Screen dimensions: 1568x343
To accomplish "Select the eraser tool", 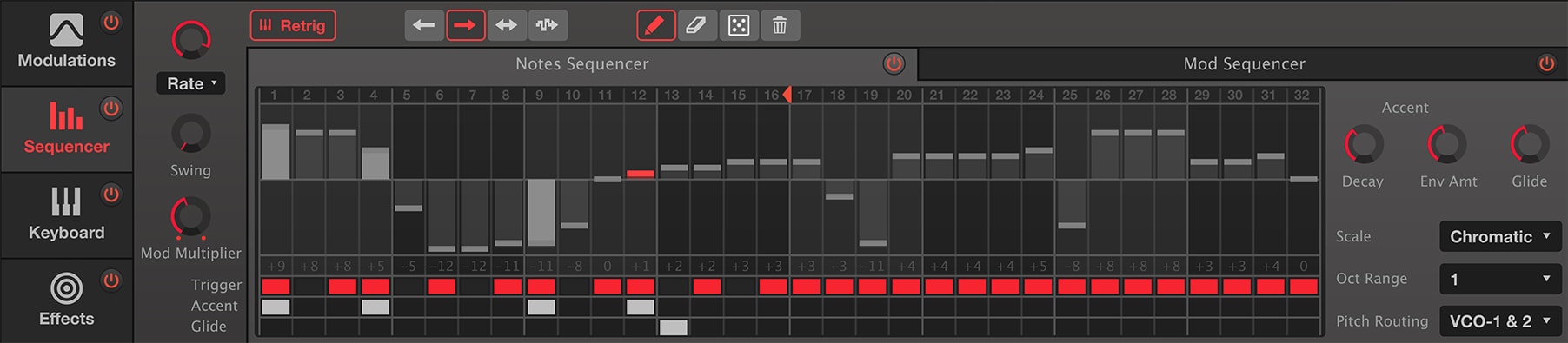I will (x=696, y=25).
